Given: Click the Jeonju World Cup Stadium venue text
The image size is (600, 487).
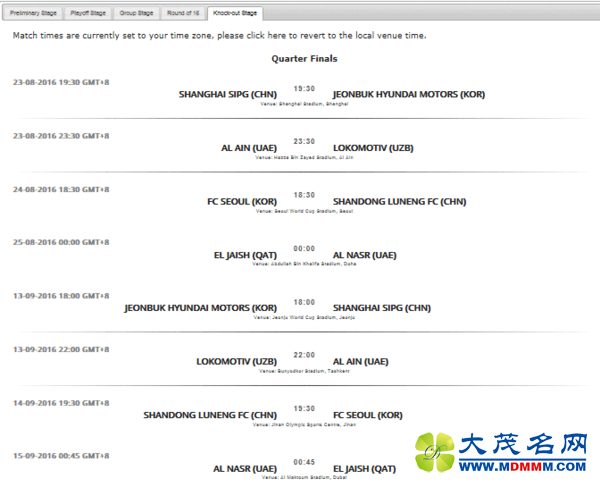Looking at the screenshot, I should click(x=304, y=317).
